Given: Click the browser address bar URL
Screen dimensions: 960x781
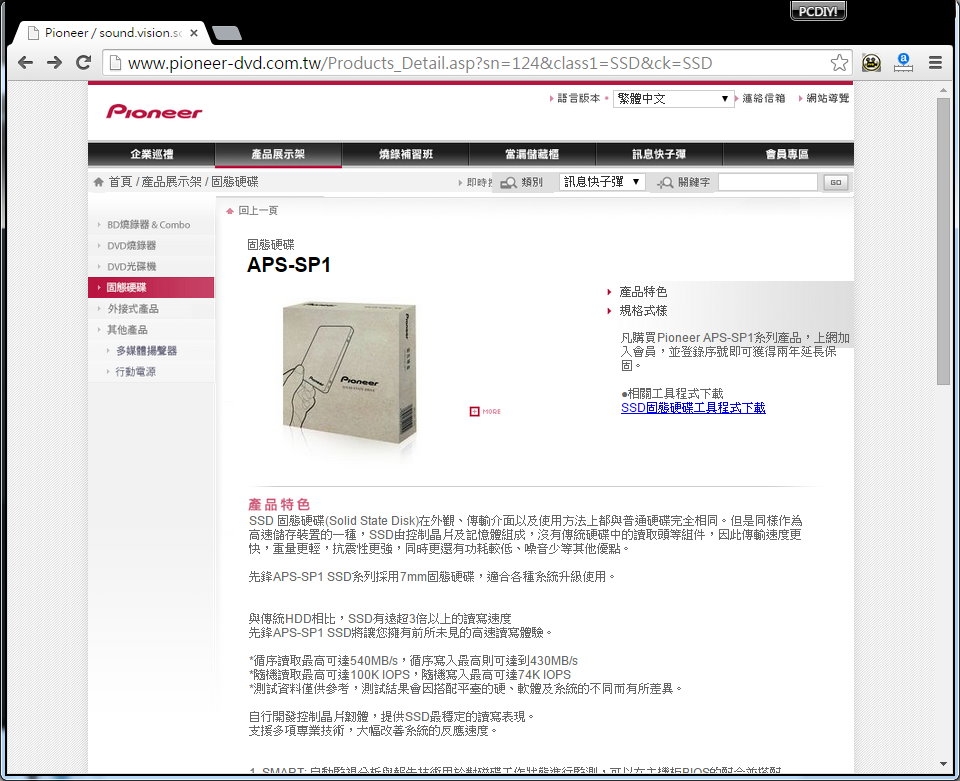Looking at the screenshot, I should pos(420,63).
